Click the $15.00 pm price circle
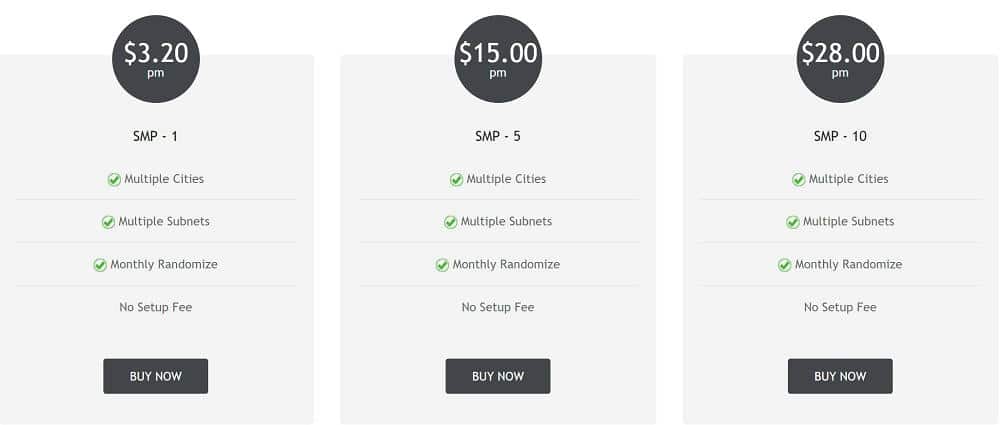Viewport: 1000px width, 425px height. (498, 59)
